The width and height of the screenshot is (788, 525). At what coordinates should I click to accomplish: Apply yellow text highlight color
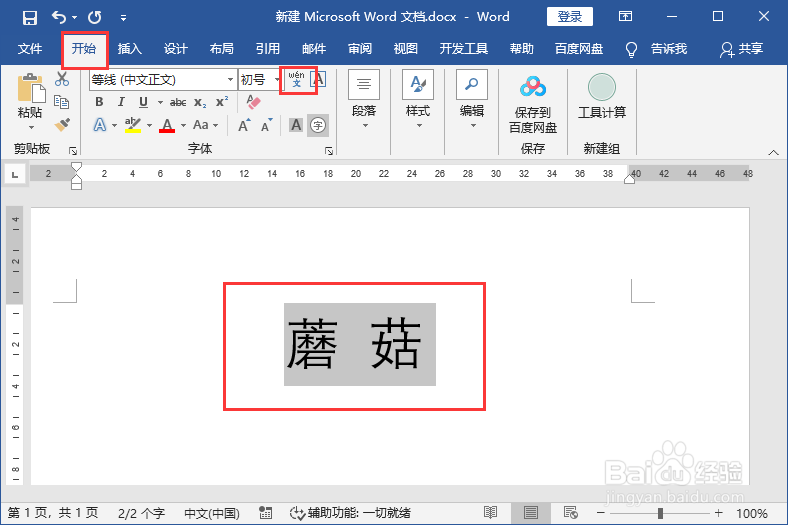133,125
